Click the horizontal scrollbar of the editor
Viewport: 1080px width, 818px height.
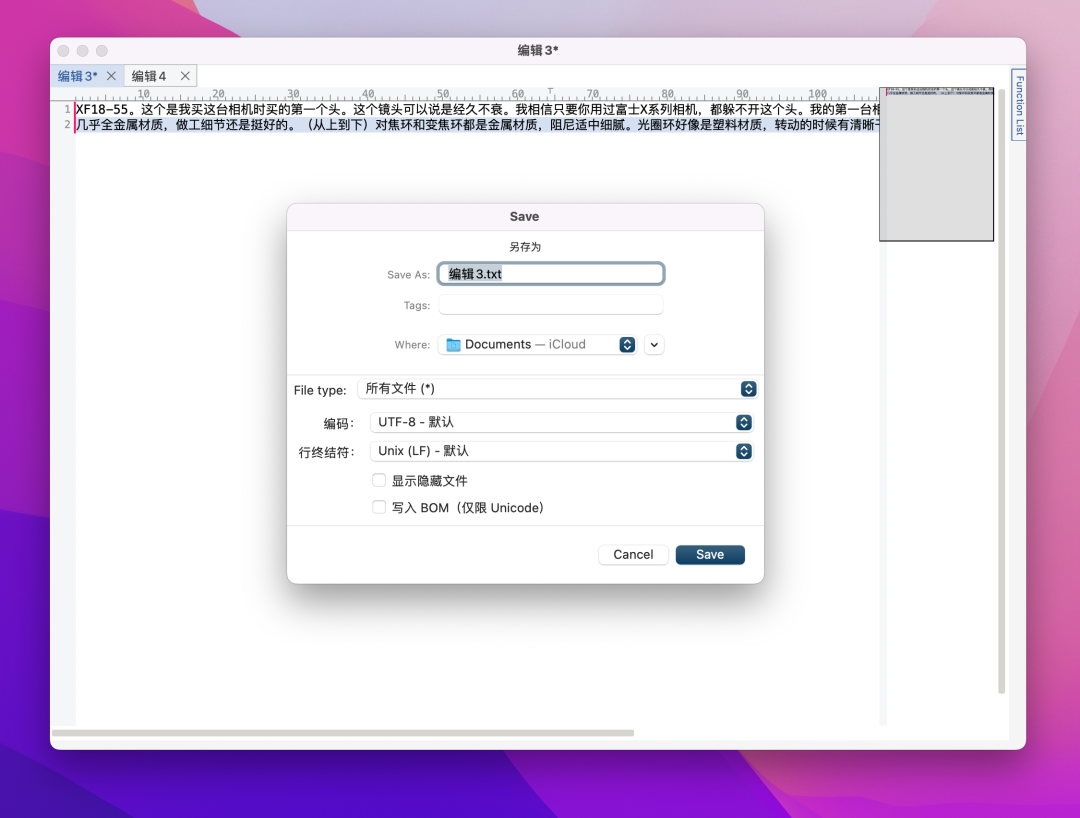pos(343,733)
